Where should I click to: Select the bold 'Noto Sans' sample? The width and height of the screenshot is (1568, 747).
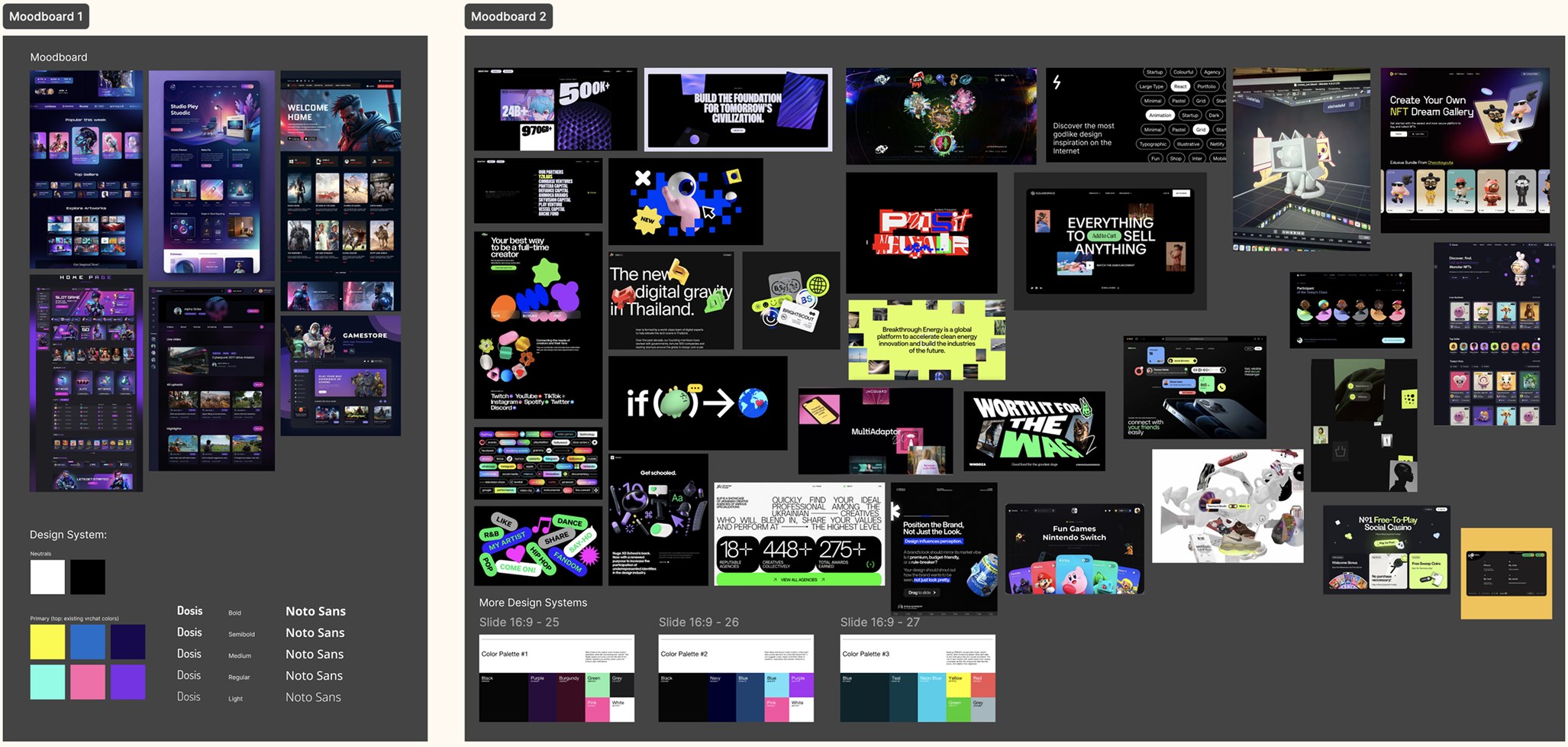315,611
